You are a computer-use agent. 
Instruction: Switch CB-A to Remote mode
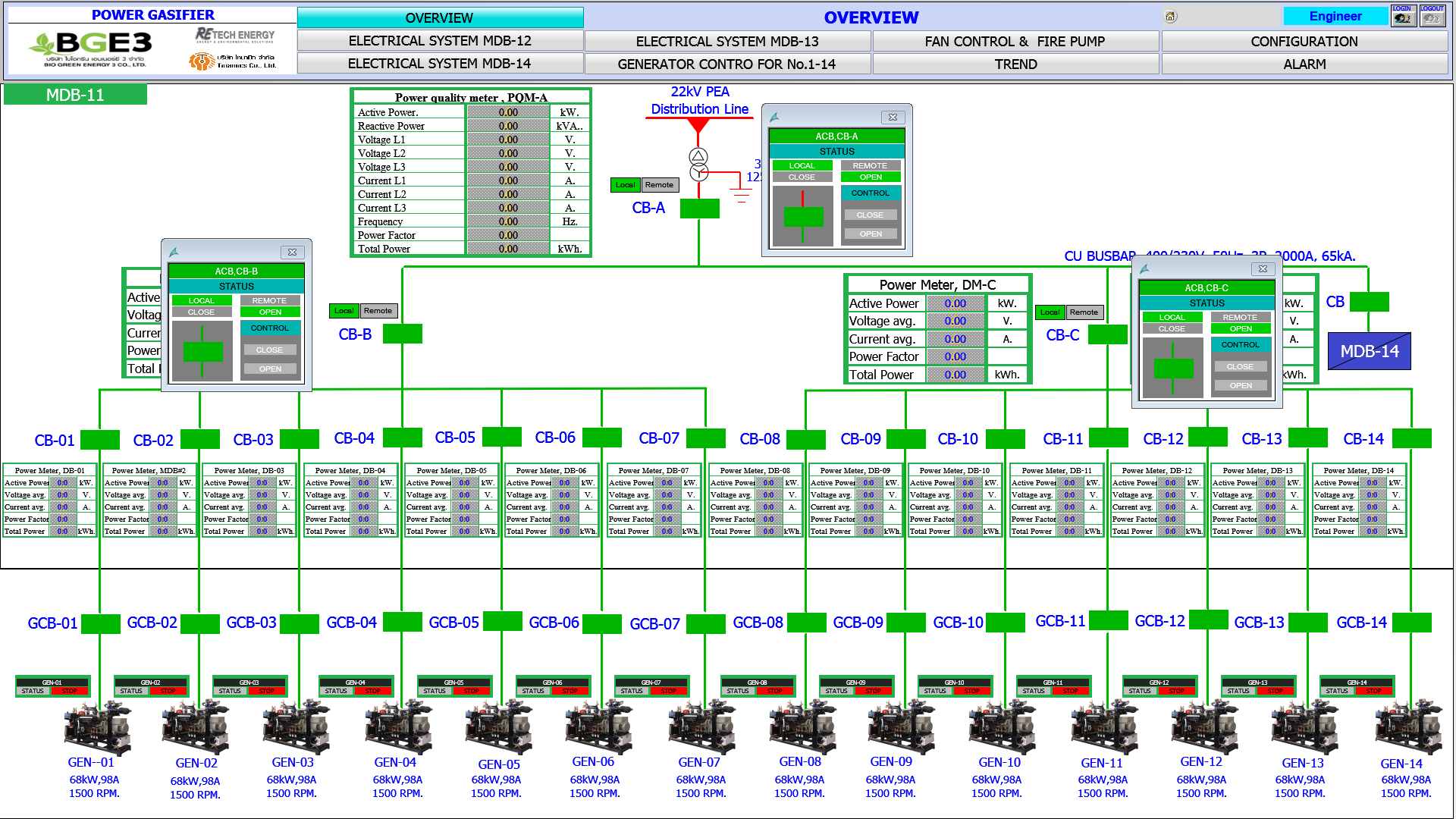tap(659, 185)
